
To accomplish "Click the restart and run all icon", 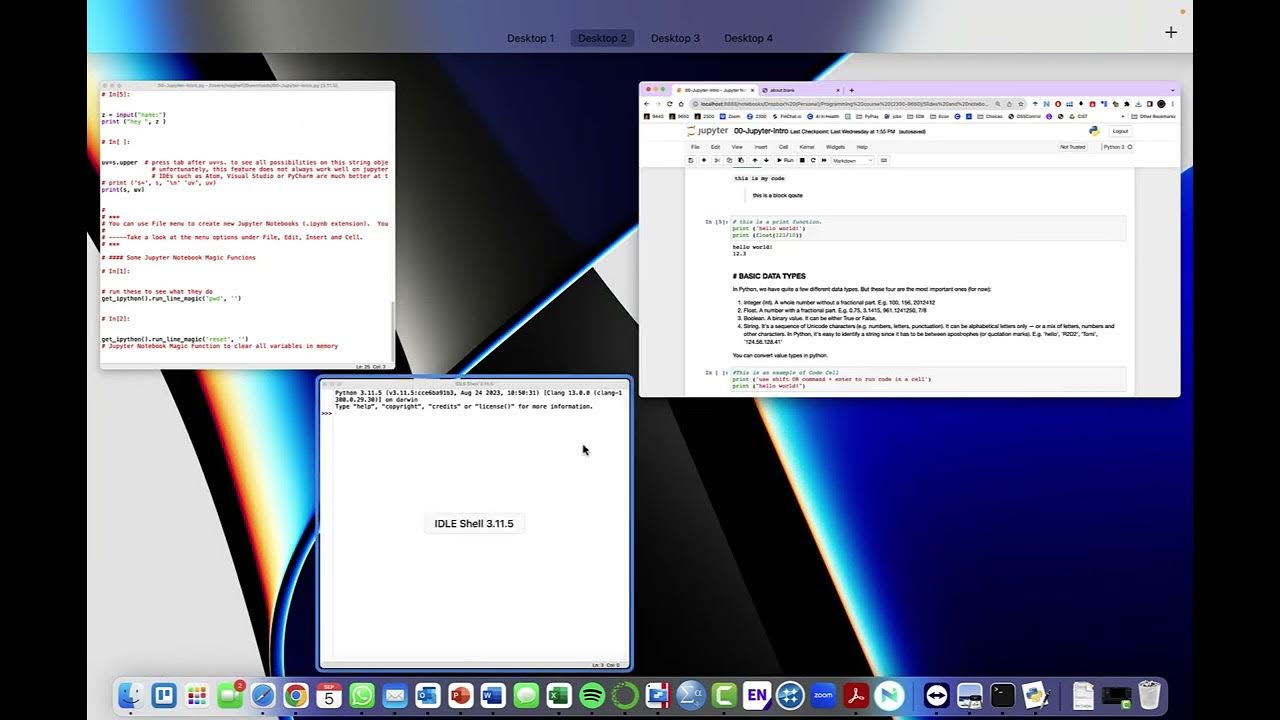I will pyautogui.click(x=824, y=160).
